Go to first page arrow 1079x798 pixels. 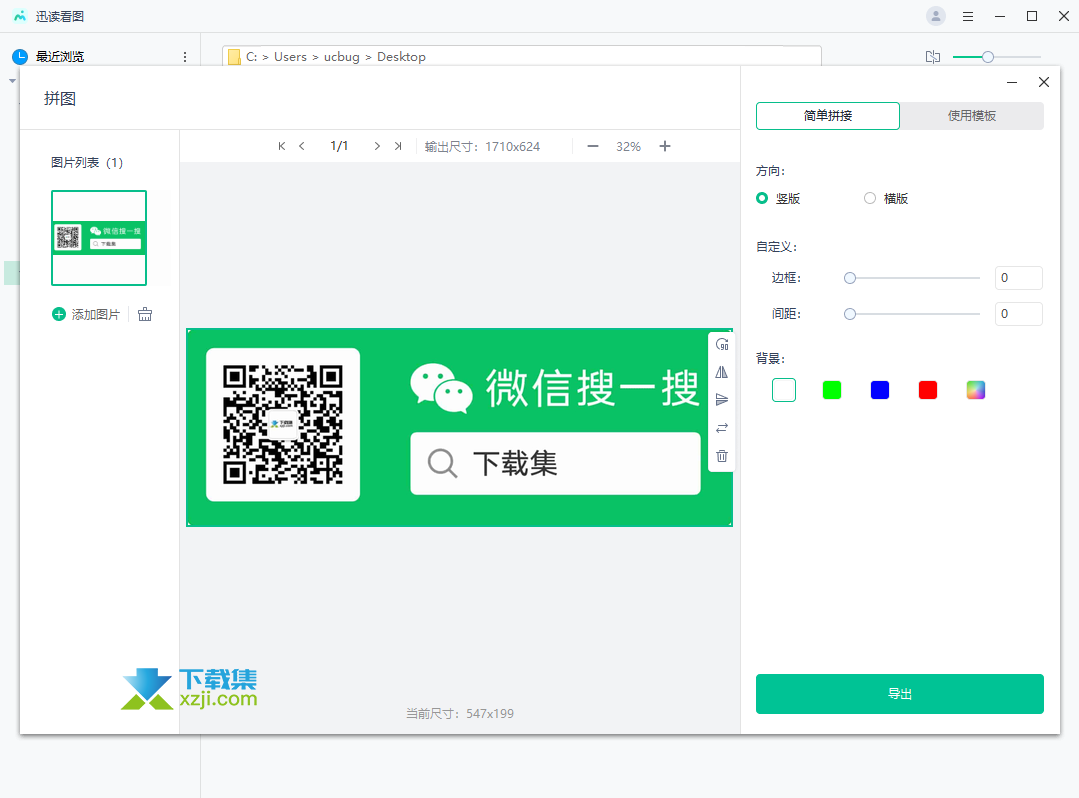pos(281,146)
